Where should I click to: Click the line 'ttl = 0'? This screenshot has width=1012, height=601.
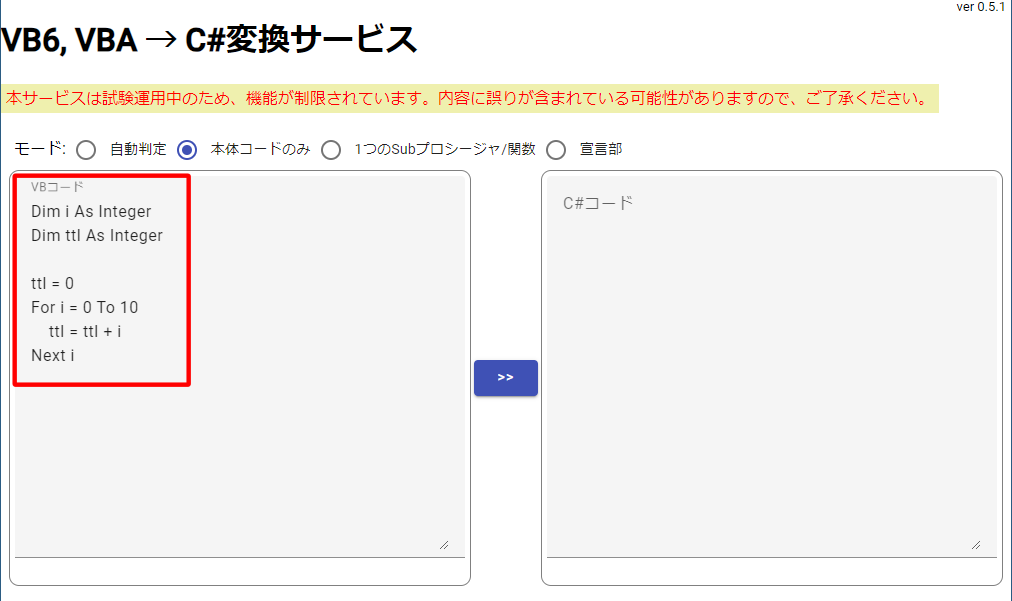[x=52, y=283]
